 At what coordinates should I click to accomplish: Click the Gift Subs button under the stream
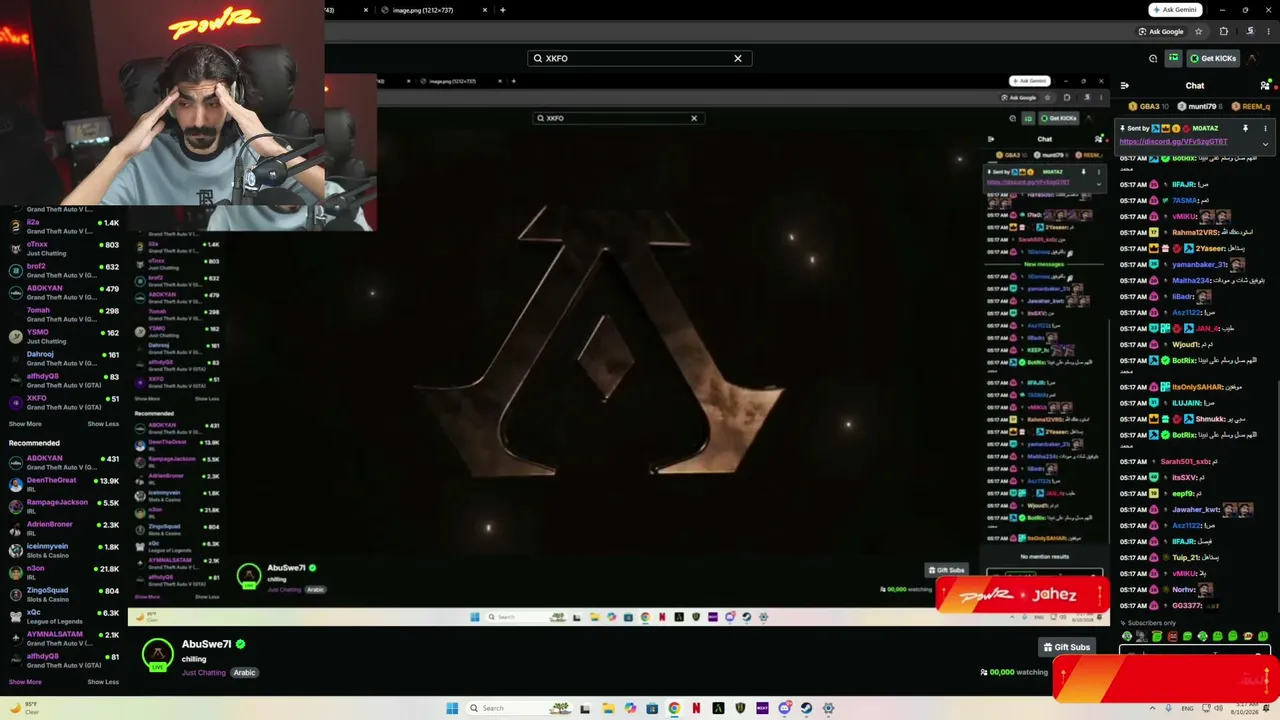click(1066, 647)
